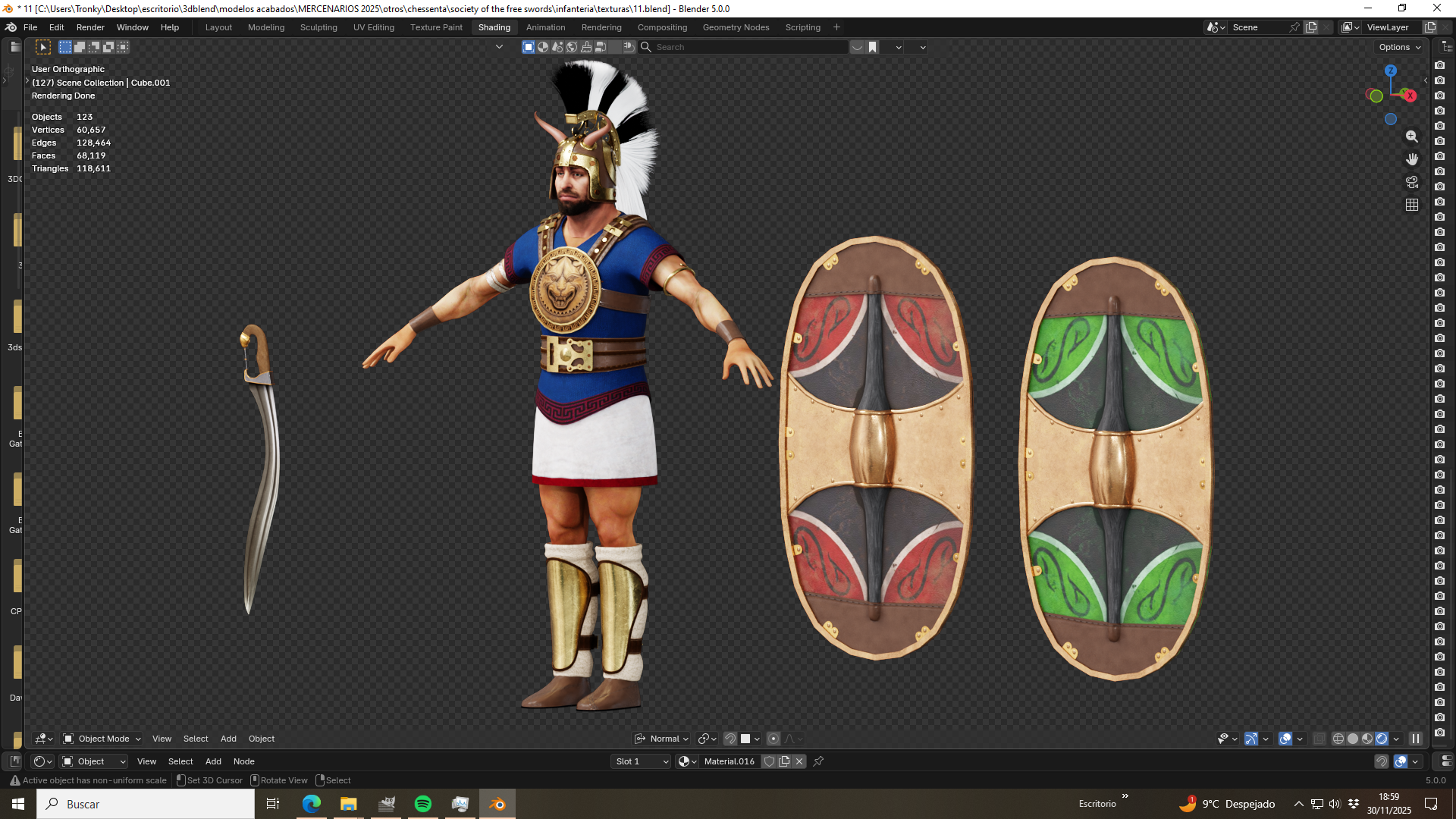Image resolution: width=1456 pixels, height=819 pixels.
Task: Switch to the UV Editing workspace tab
Action: (373, 27)
